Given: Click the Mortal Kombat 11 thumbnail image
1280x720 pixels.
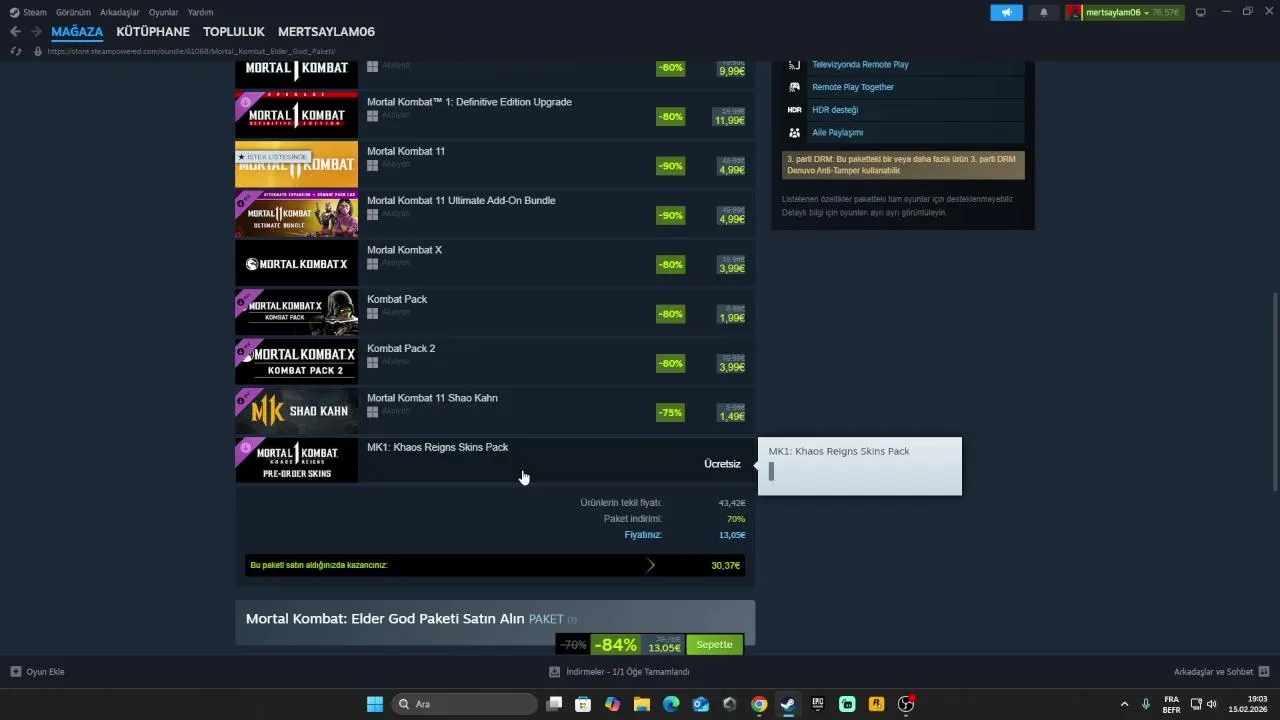Looking at the screenshot, I should tap(296, 164).
